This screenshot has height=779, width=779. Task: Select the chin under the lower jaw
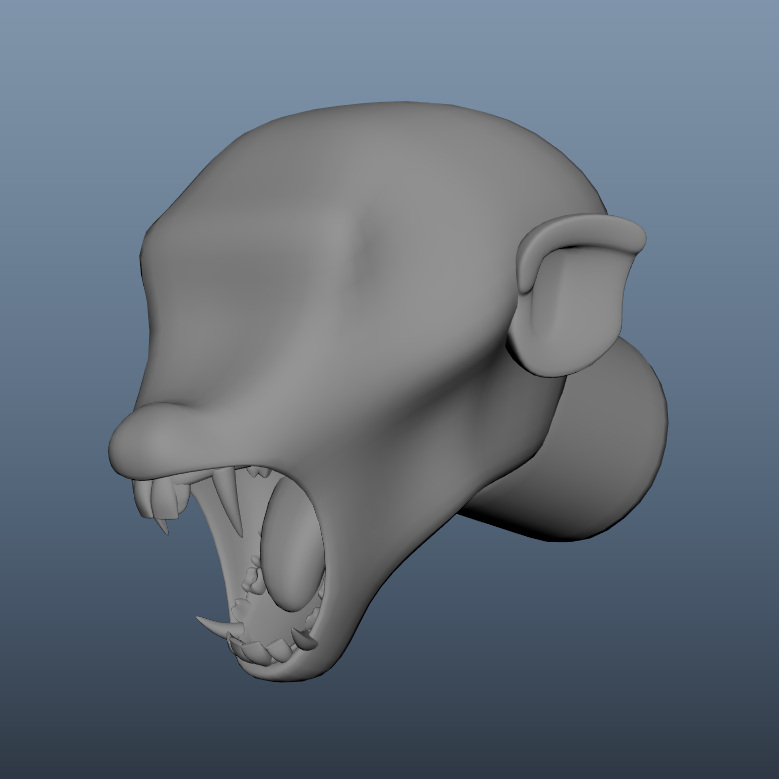(x=300, y=672)
